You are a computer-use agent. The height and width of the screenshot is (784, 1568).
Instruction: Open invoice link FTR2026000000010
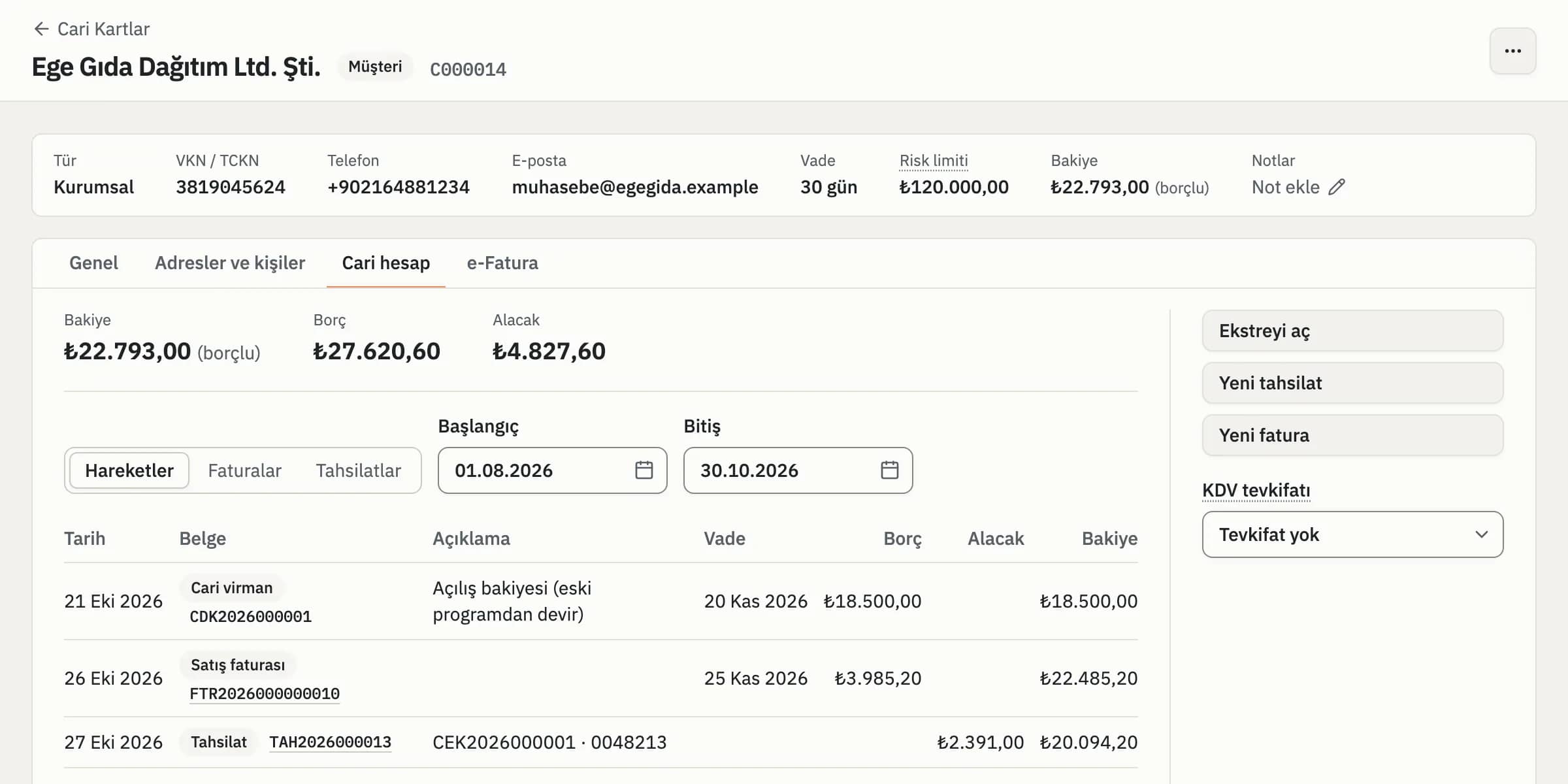[x=265, y=694]
